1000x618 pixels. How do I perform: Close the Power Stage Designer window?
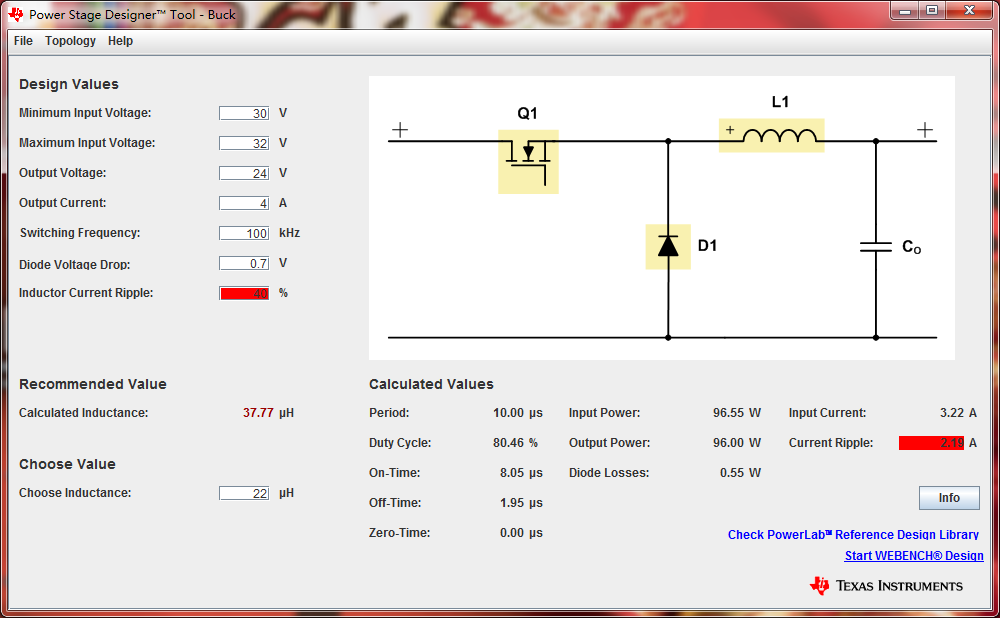(969, 11)
